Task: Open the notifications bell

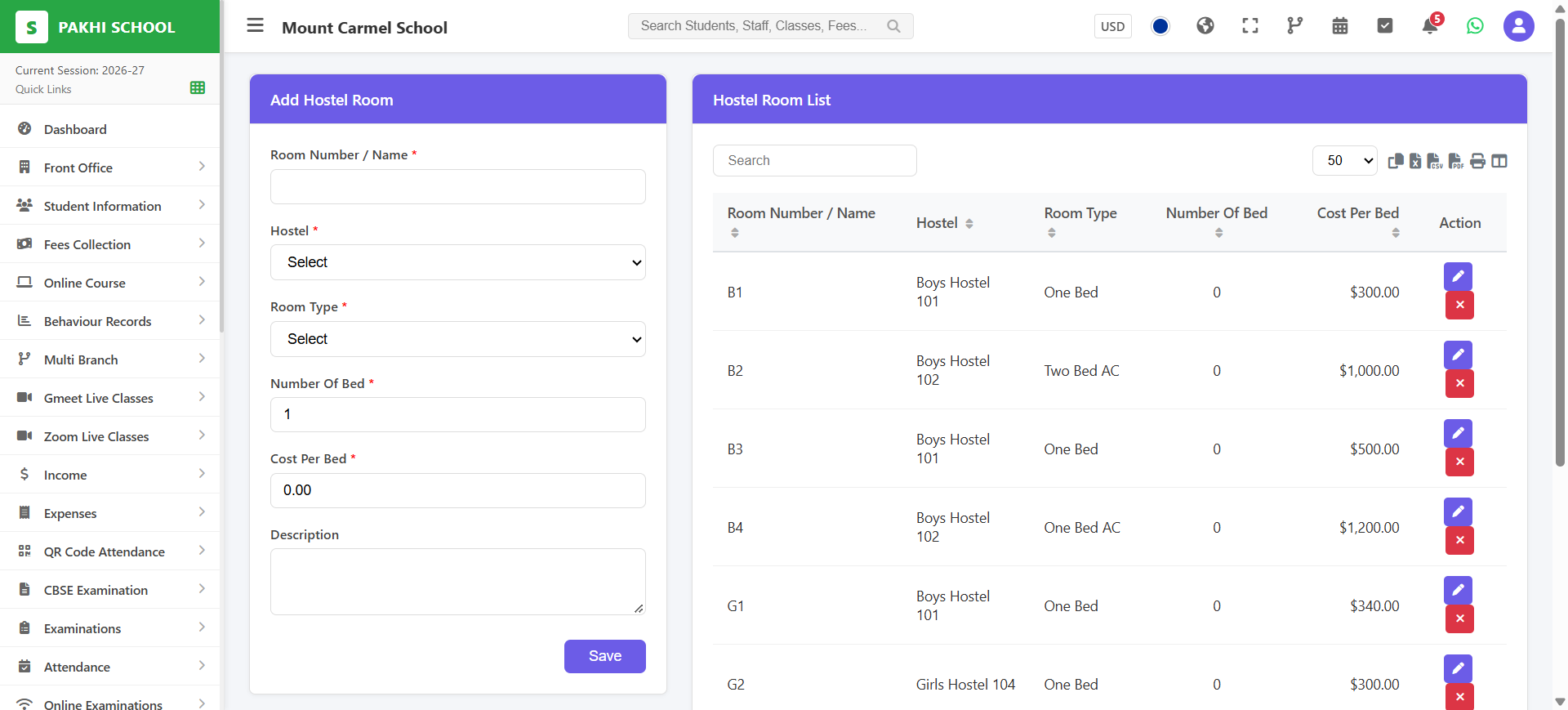Action: 1430,26
